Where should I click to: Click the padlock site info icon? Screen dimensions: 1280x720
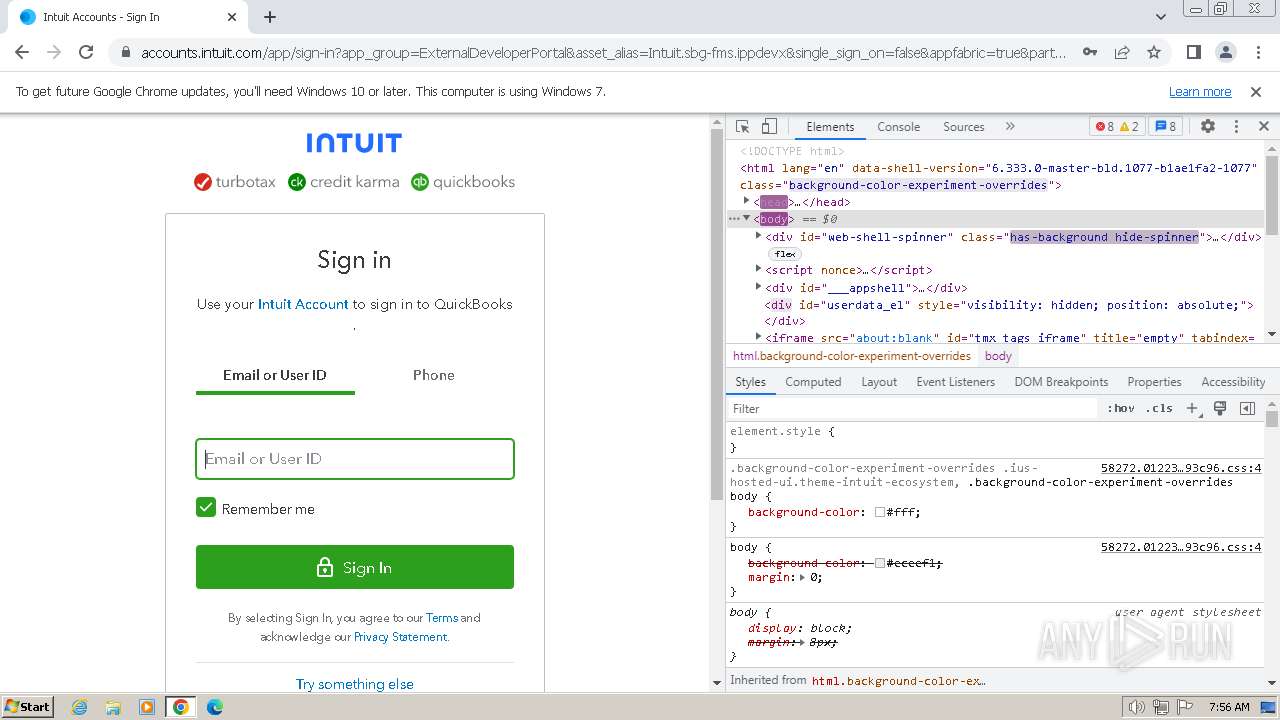pos(124,52)
